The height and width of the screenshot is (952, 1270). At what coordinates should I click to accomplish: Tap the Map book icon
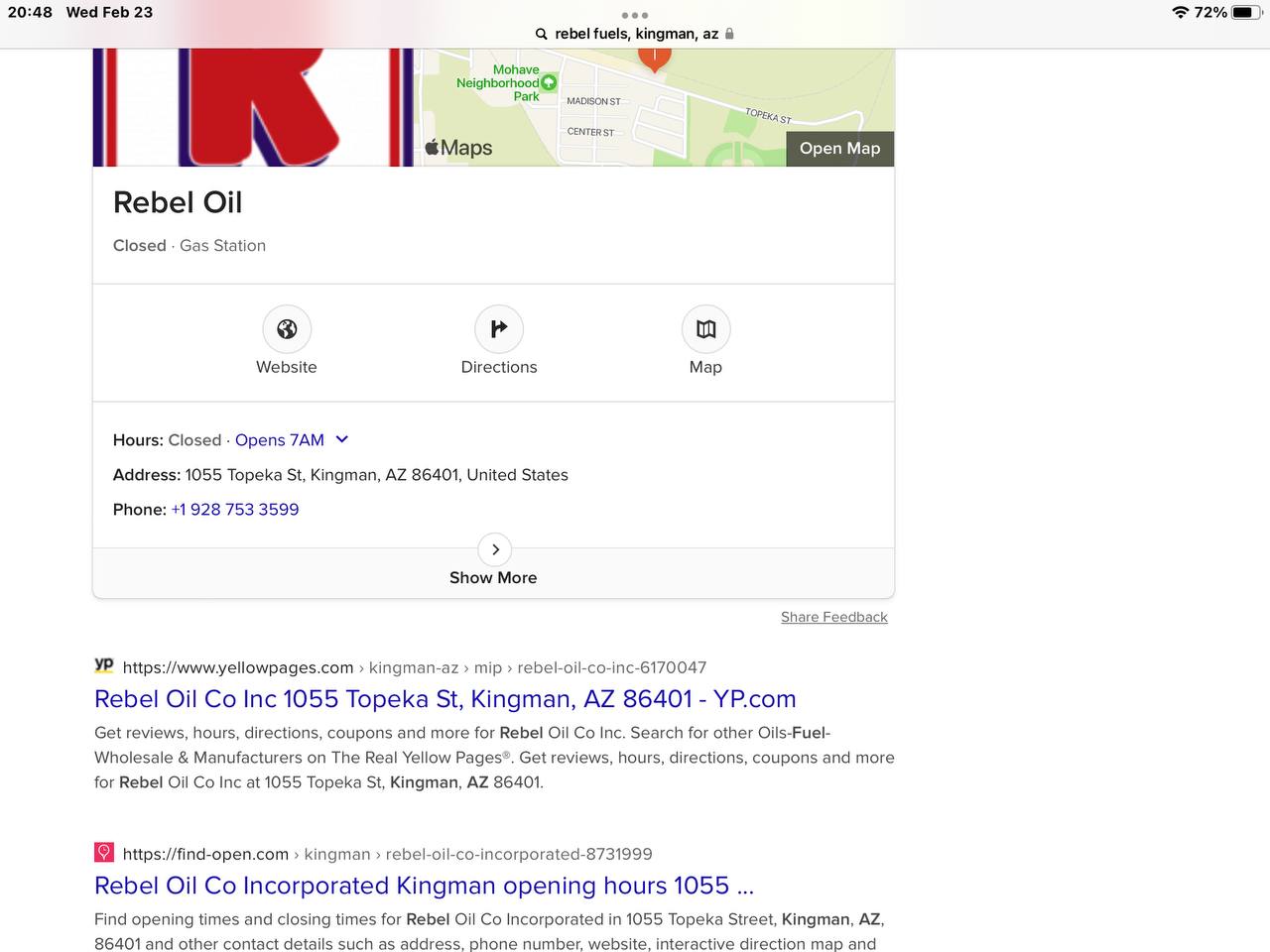[705, 329]
